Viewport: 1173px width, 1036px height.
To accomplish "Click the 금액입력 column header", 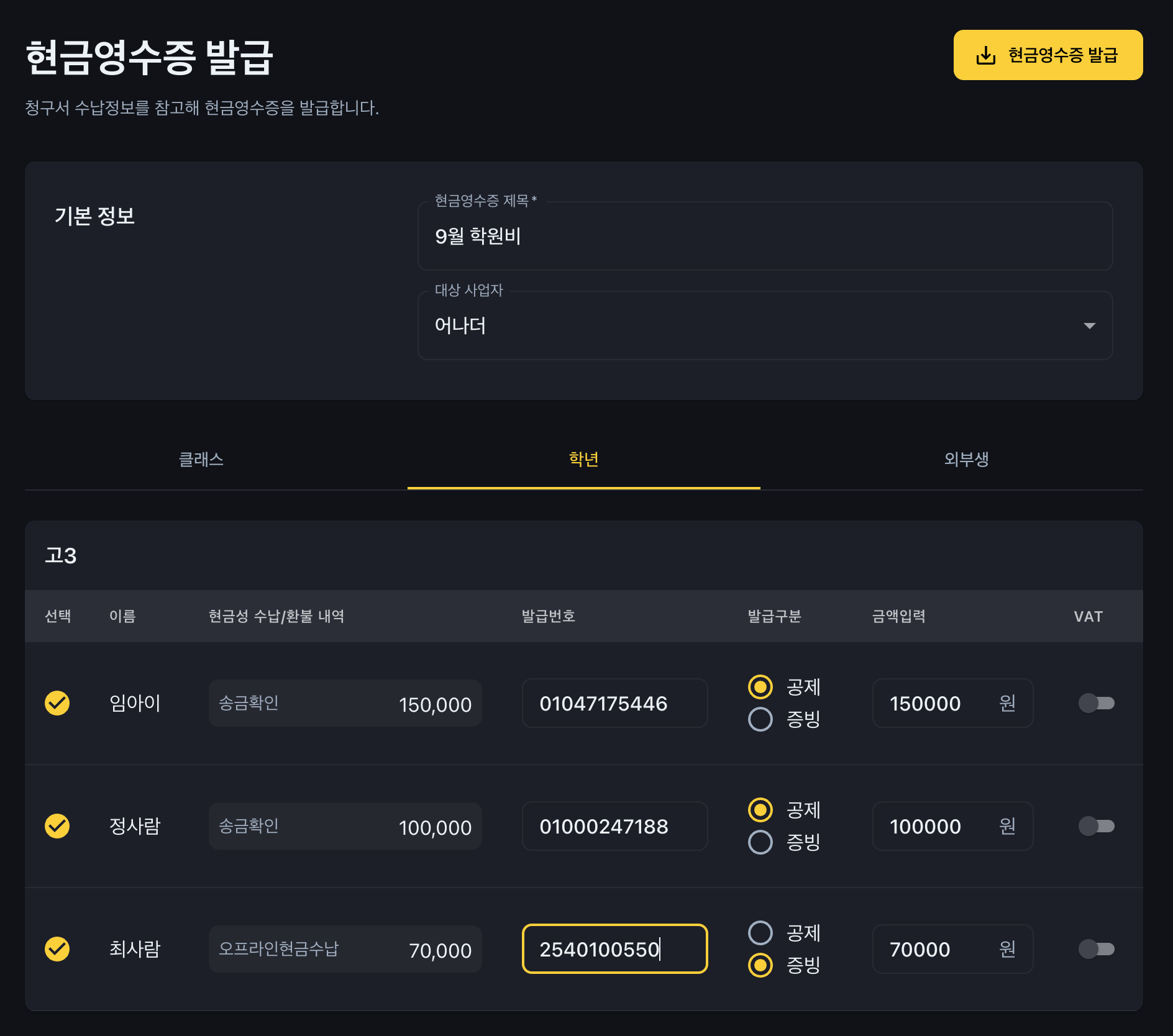I will point(899,616).
